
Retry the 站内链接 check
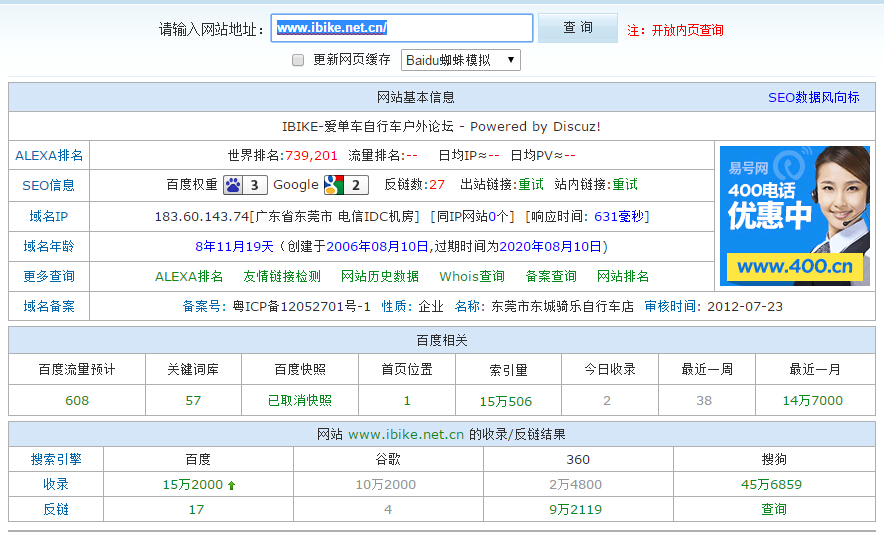pyautogui.click(x=625, y=185)
